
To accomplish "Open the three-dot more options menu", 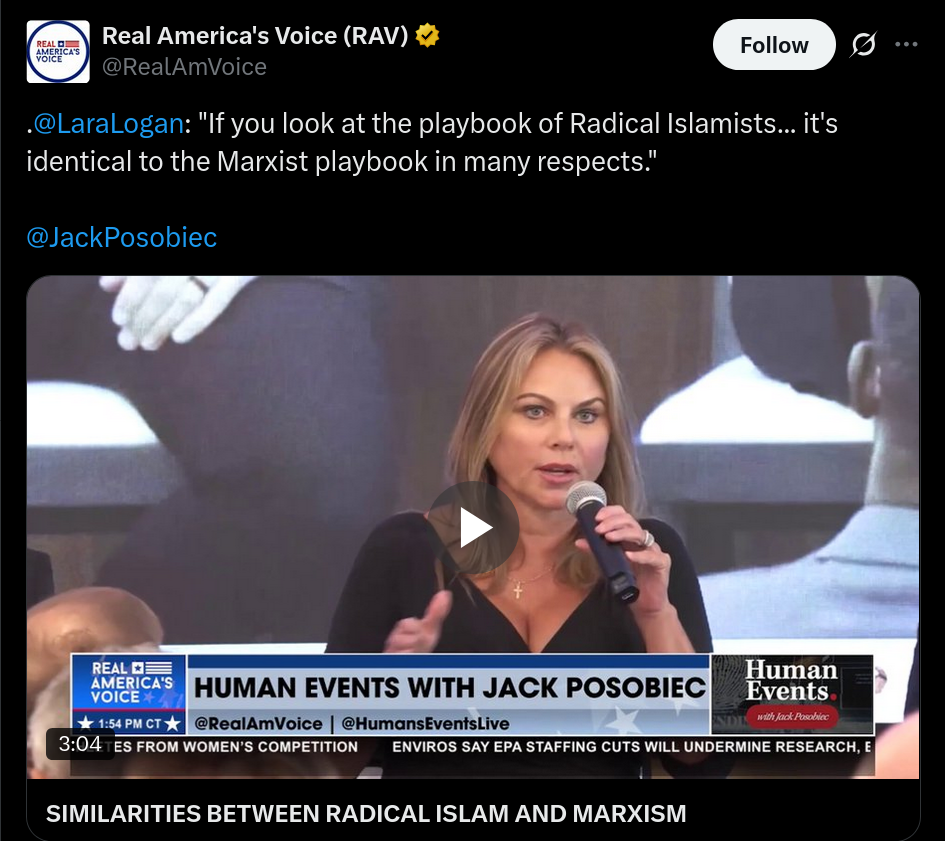I will pos(906,44).
